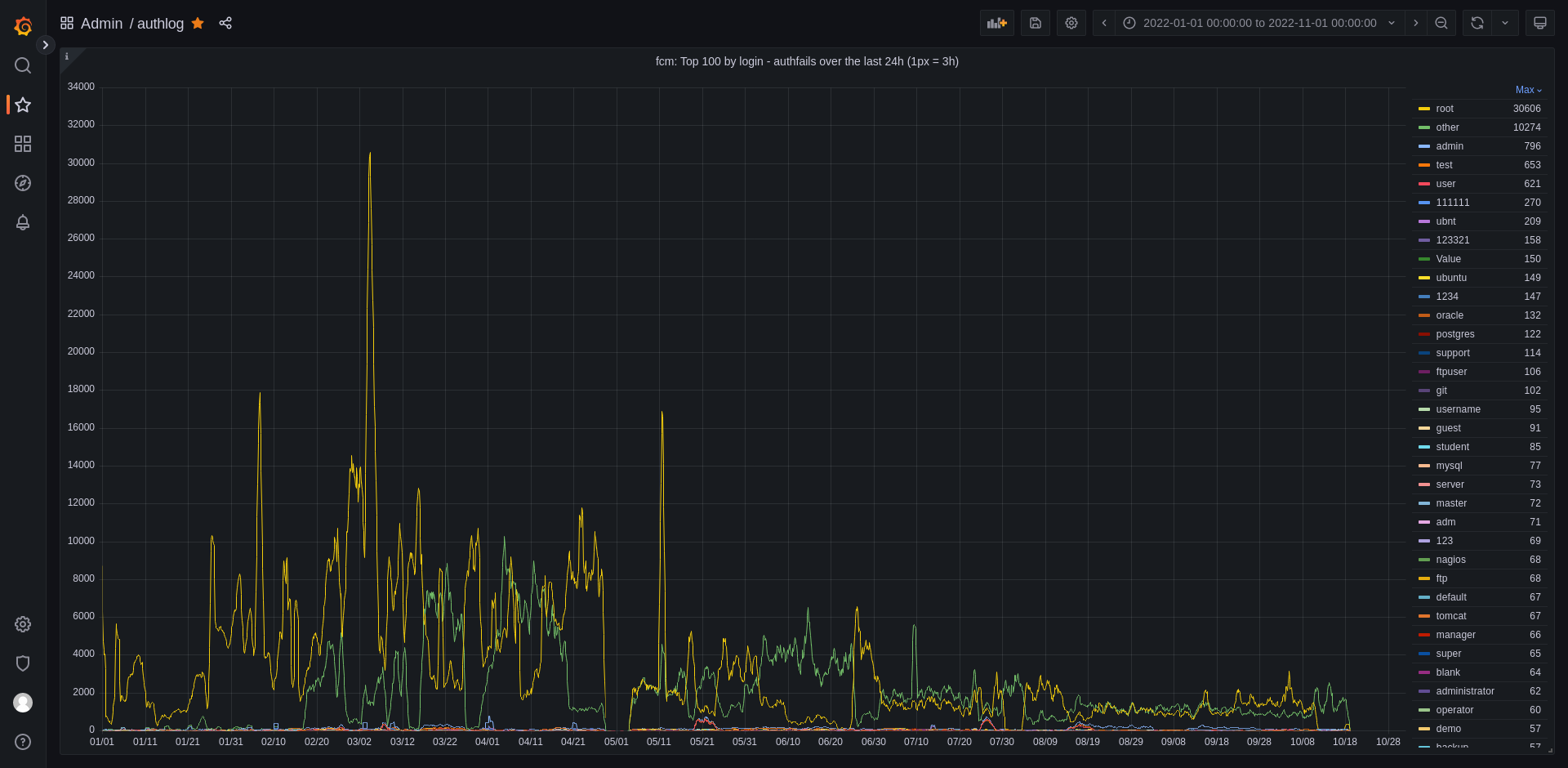Toggle the admin series visibility in legend
This screenshot has height=768, width=1568.
1449,146
